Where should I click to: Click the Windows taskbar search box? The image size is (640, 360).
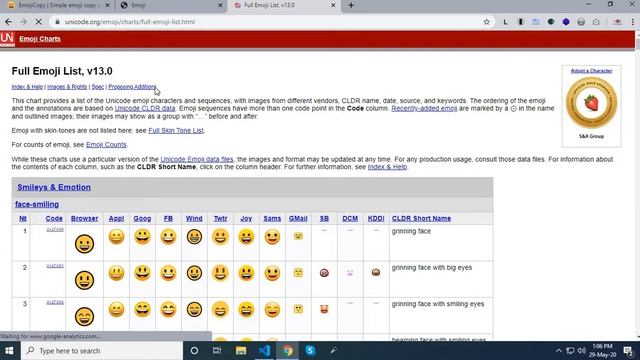(x=102, y=351)
